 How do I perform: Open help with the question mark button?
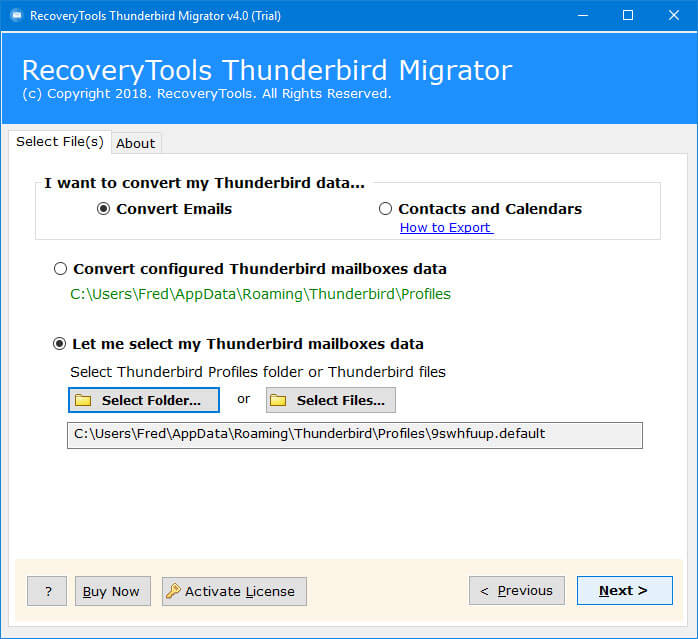pos(47,591)
